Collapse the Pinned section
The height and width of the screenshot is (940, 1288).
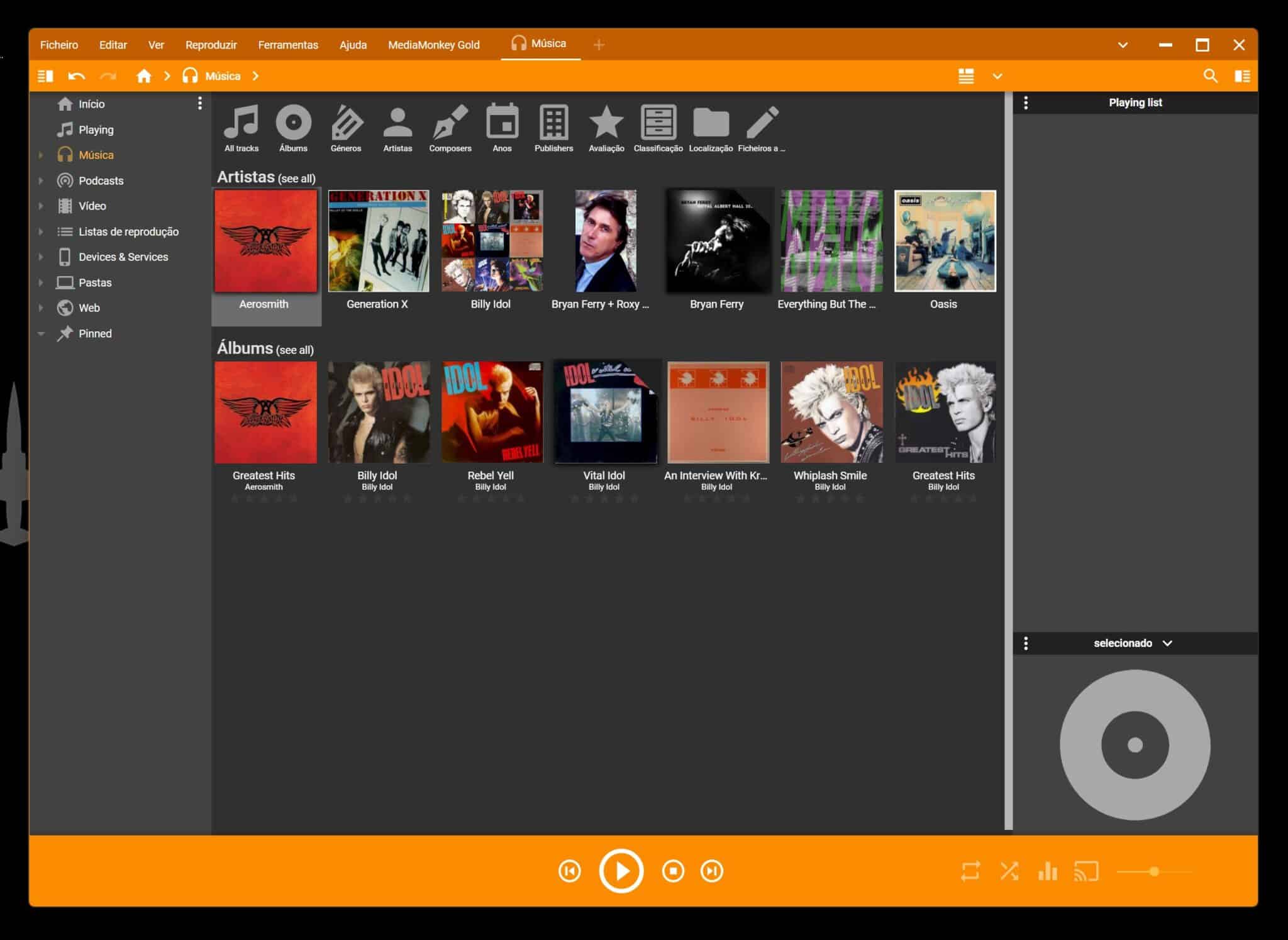click(x=42, y=333)
